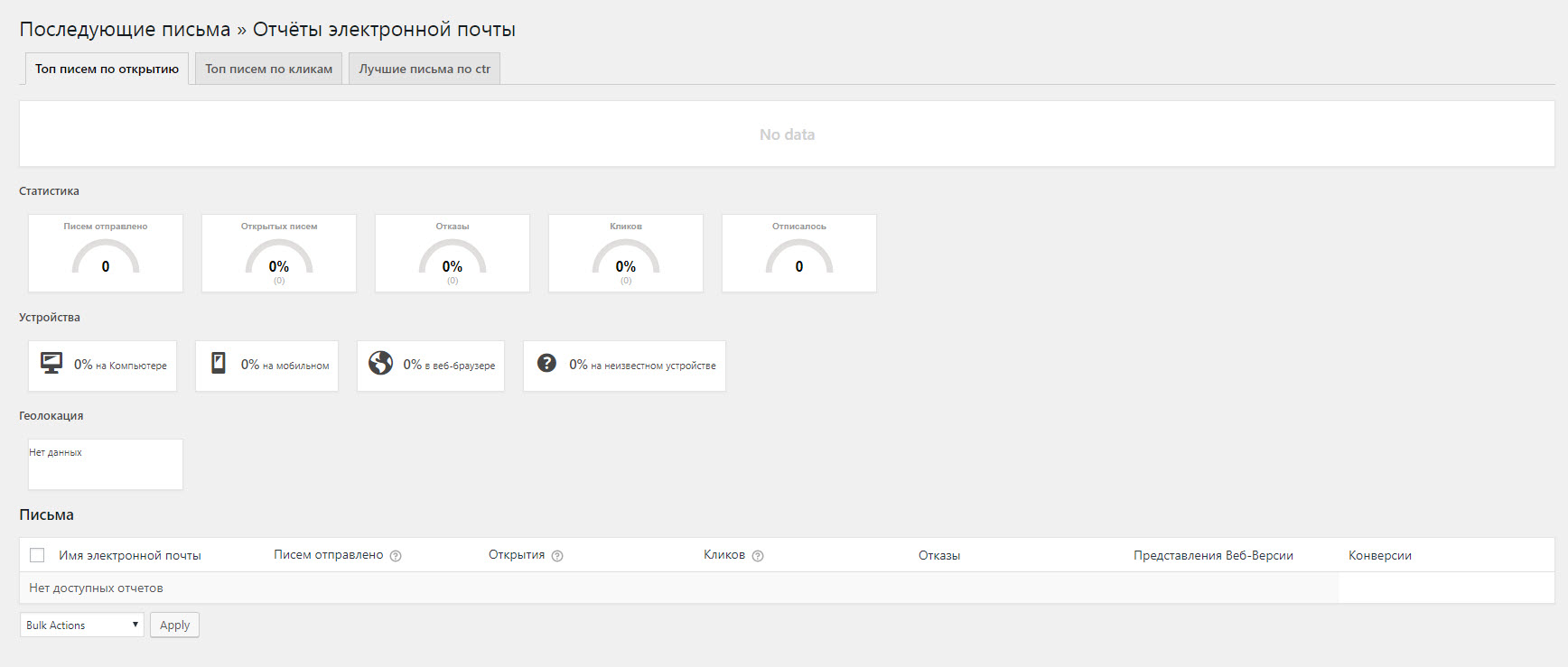
Task: Click the Представления Веб-Версии column header
Action: click(x=1213, y=555)
